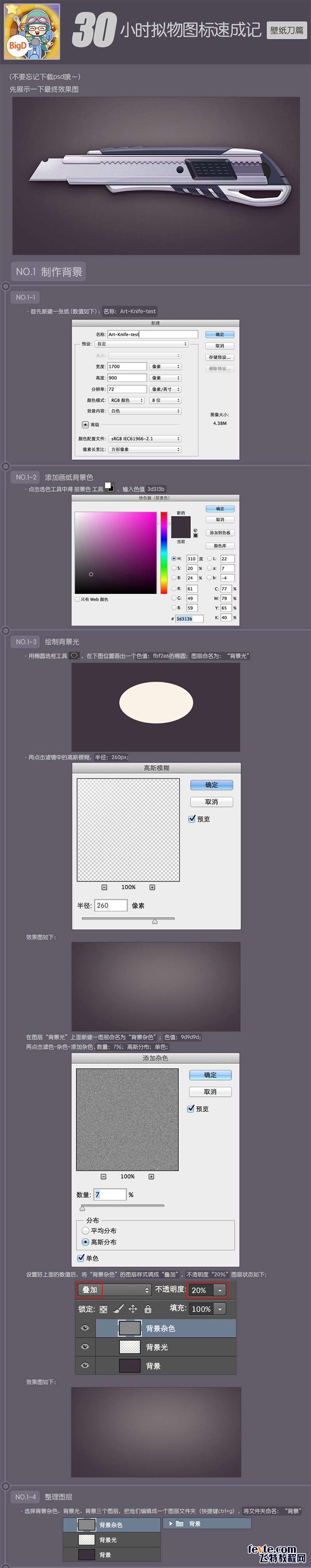Click the 高度 field showing 900
The width and height of the screenshot is (311, 1568).
pyautogui.click(x=127, y=378)
